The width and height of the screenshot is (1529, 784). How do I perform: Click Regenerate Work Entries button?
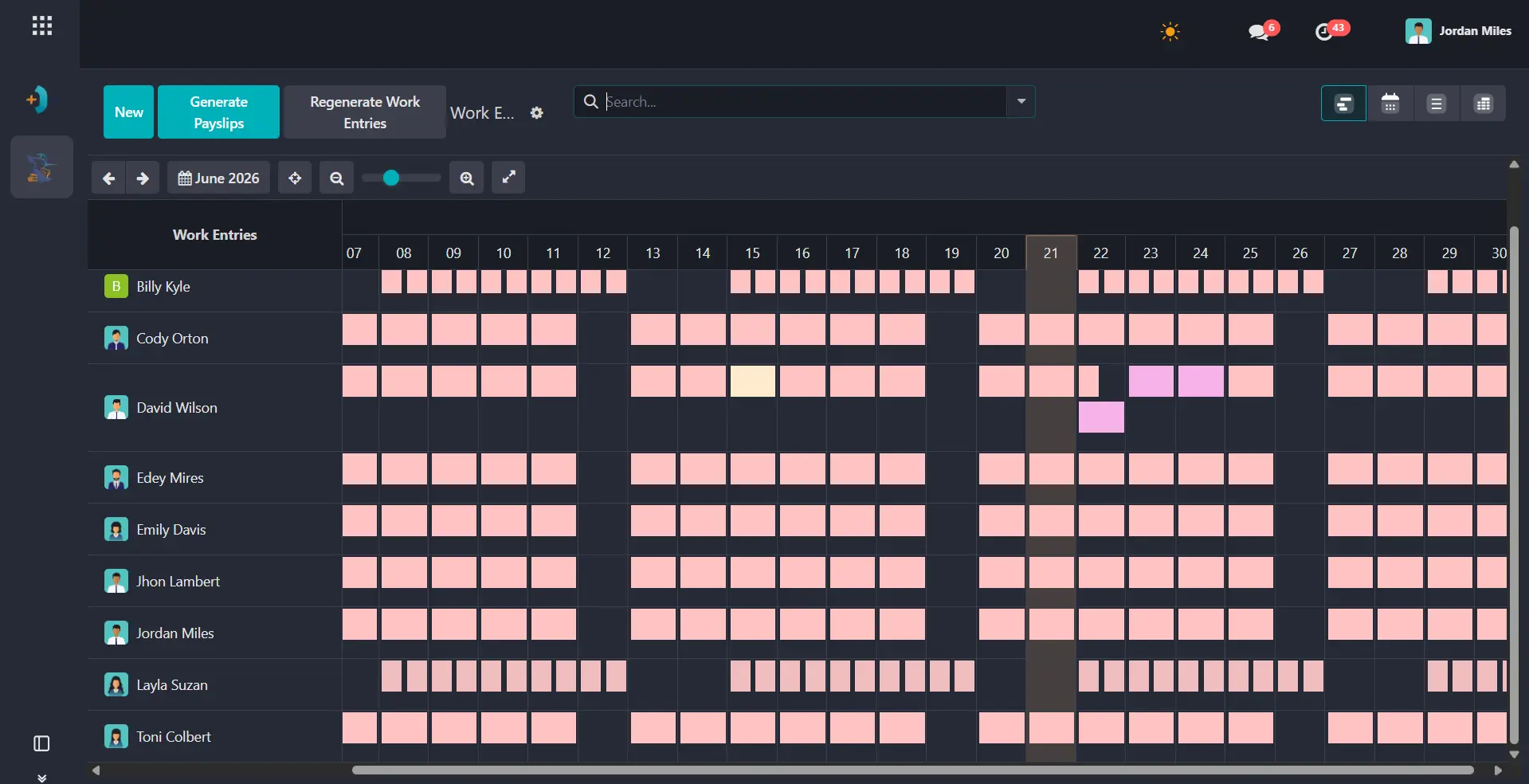click(x=365, y=112)
